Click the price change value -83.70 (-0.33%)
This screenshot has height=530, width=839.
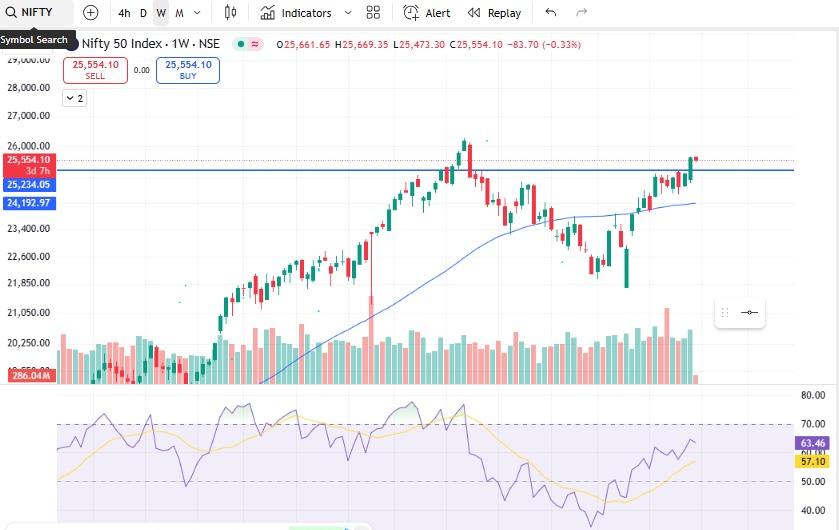tap(544, 44)
